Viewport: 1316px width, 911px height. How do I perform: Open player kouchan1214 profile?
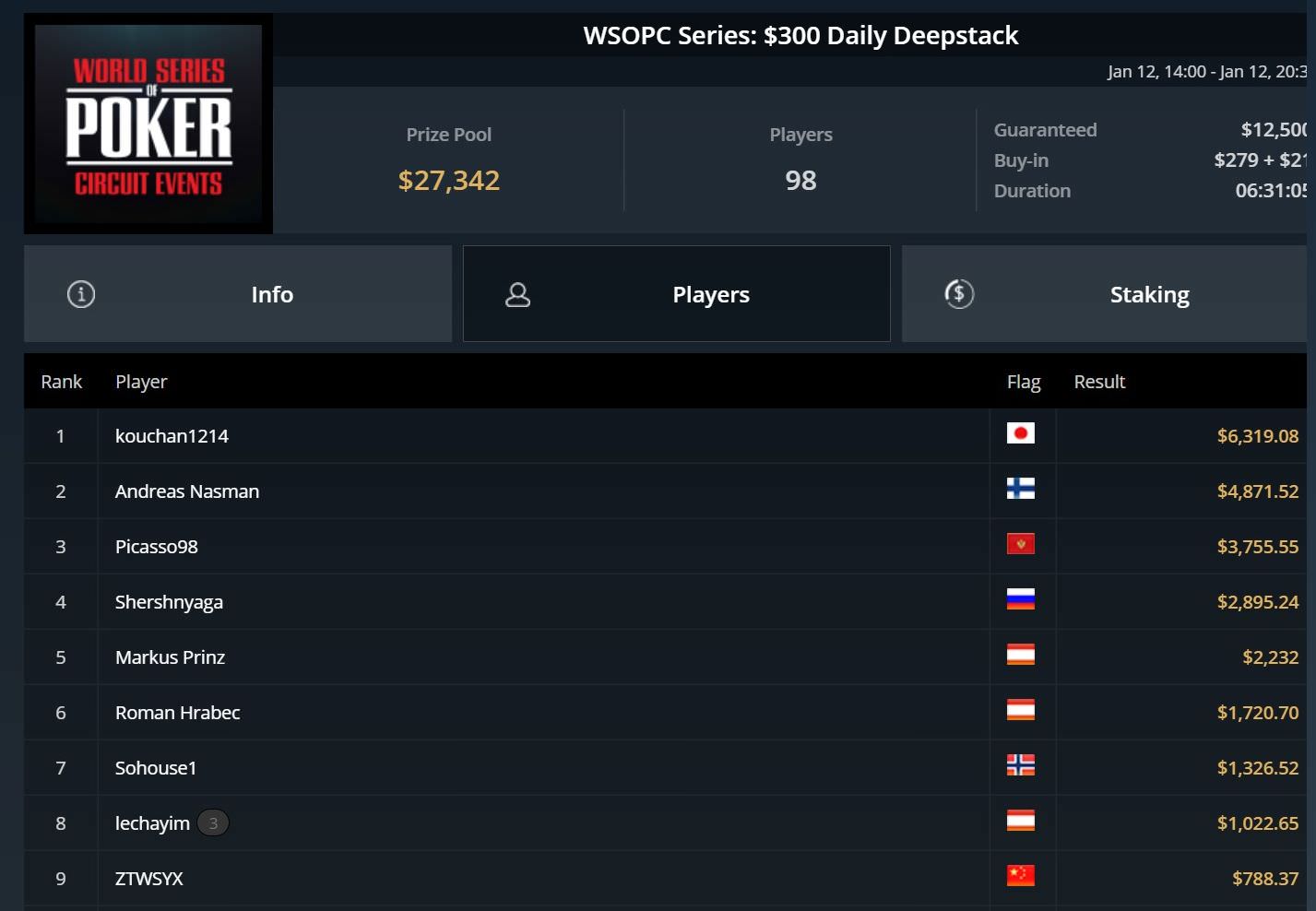click(x=172, y=436)
